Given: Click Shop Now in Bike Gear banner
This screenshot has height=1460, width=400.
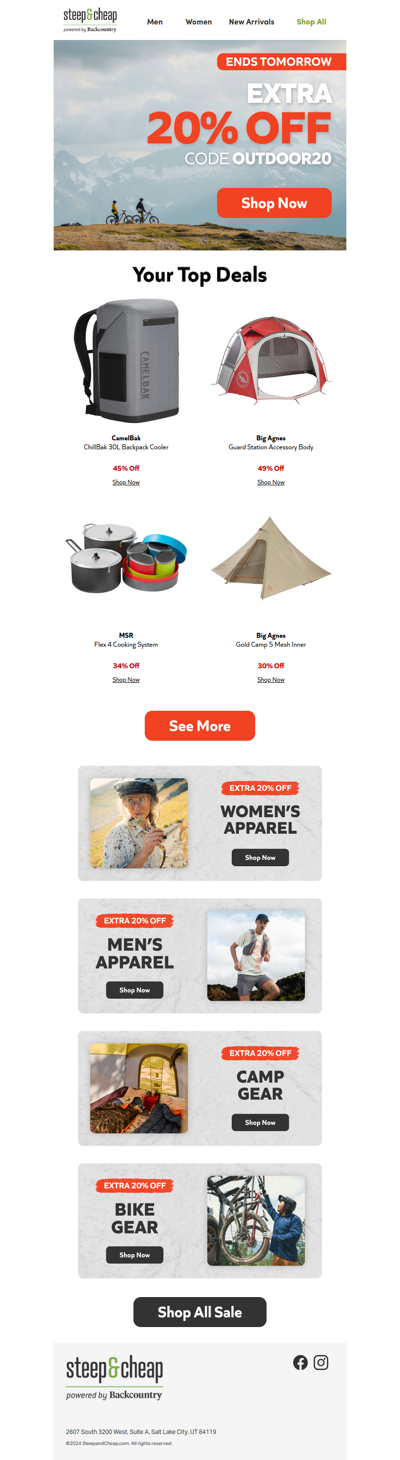Looking at the screenshot, I should [135, 1254].
